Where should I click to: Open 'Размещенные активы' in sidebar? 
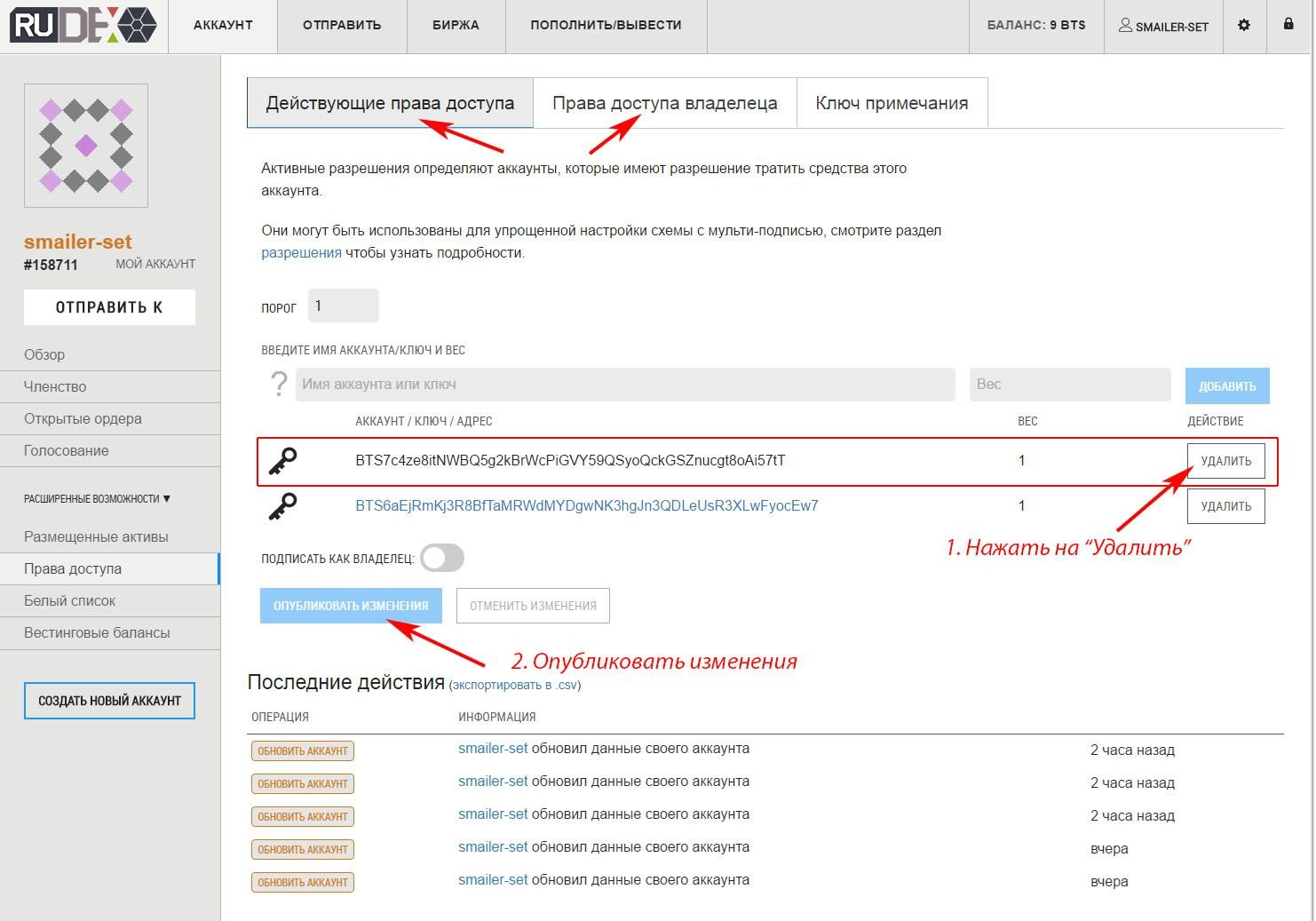click(x=110, y=536)
